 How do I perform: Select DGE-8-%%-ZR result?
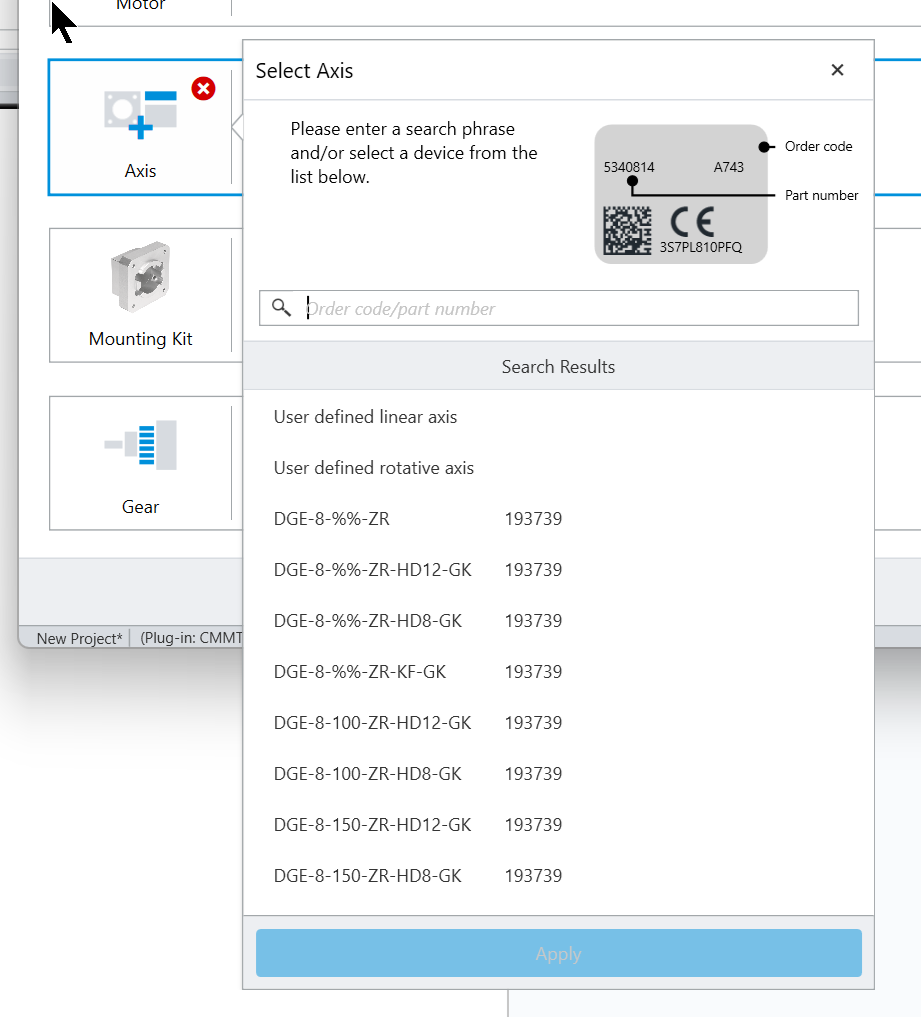pyautogui.click(x=559, y=519)
